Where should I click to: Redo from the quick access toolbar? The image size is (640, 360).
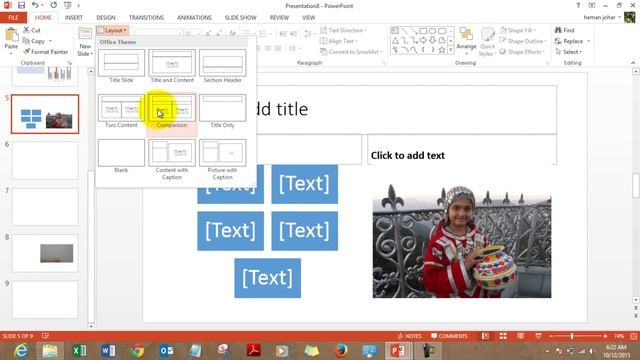pyautogui.click(x=53, y=5)
